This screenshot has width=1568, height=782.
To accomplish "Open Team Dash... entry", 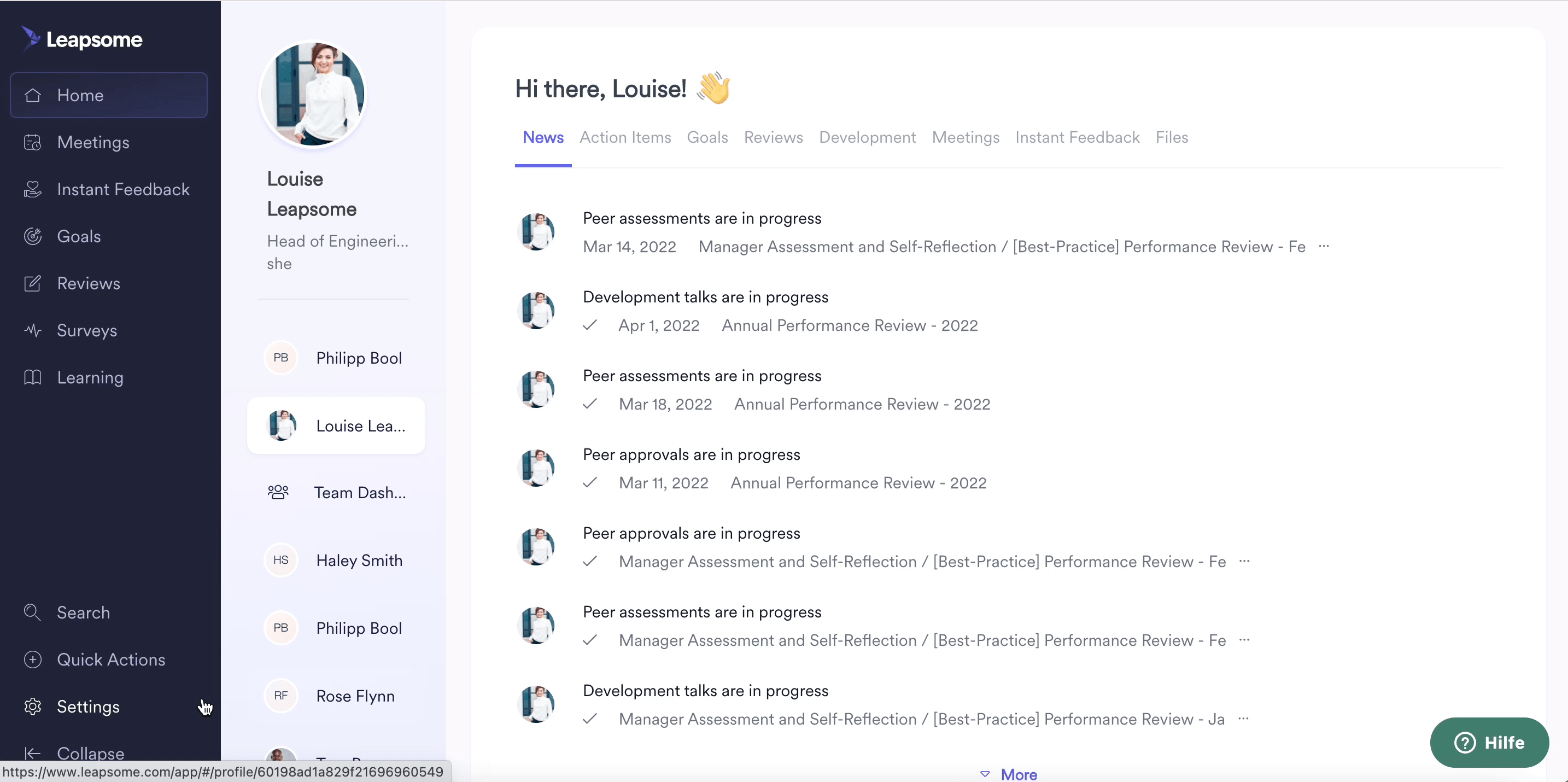I will pyautogui.click(x=336, y=492).
